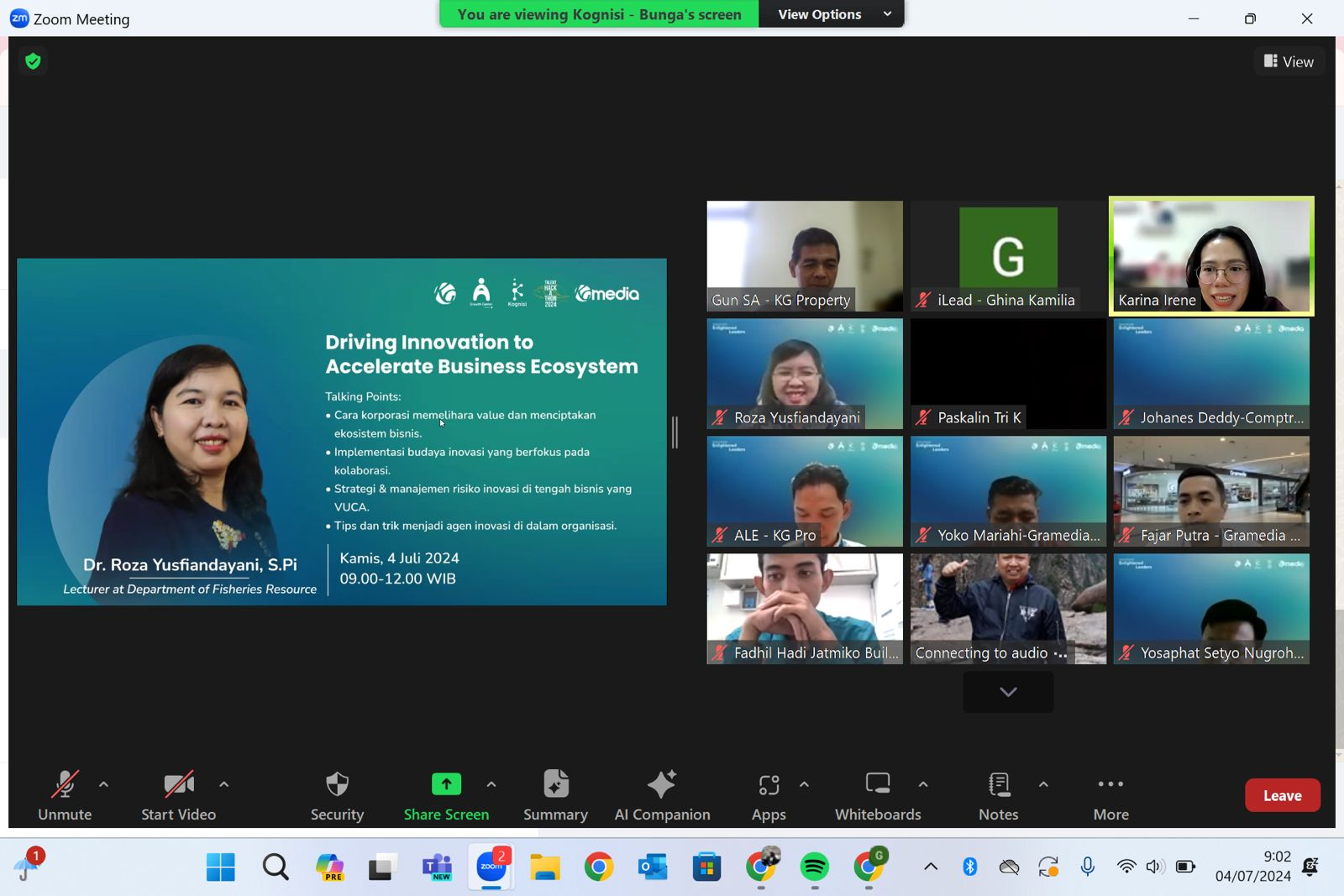Screen dimensions: 1344x896
Task: Open Whiteboards
Action: click(x=878, y=795)
